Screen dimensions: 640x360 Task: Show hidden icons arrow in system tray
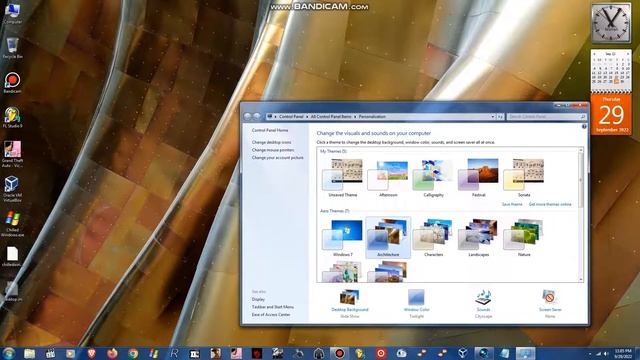(x=590, y=354)
